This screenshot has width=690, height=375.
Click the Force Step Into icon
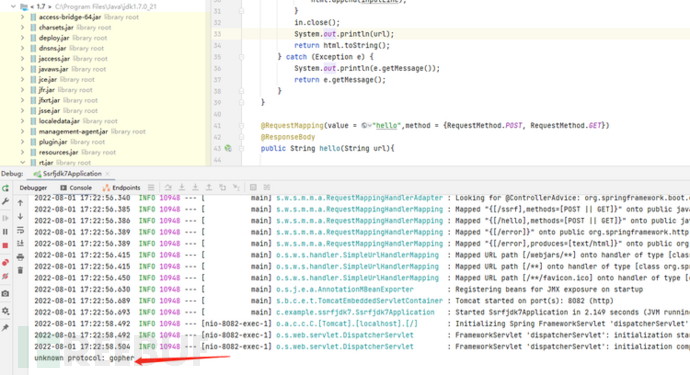click(195, 188)
